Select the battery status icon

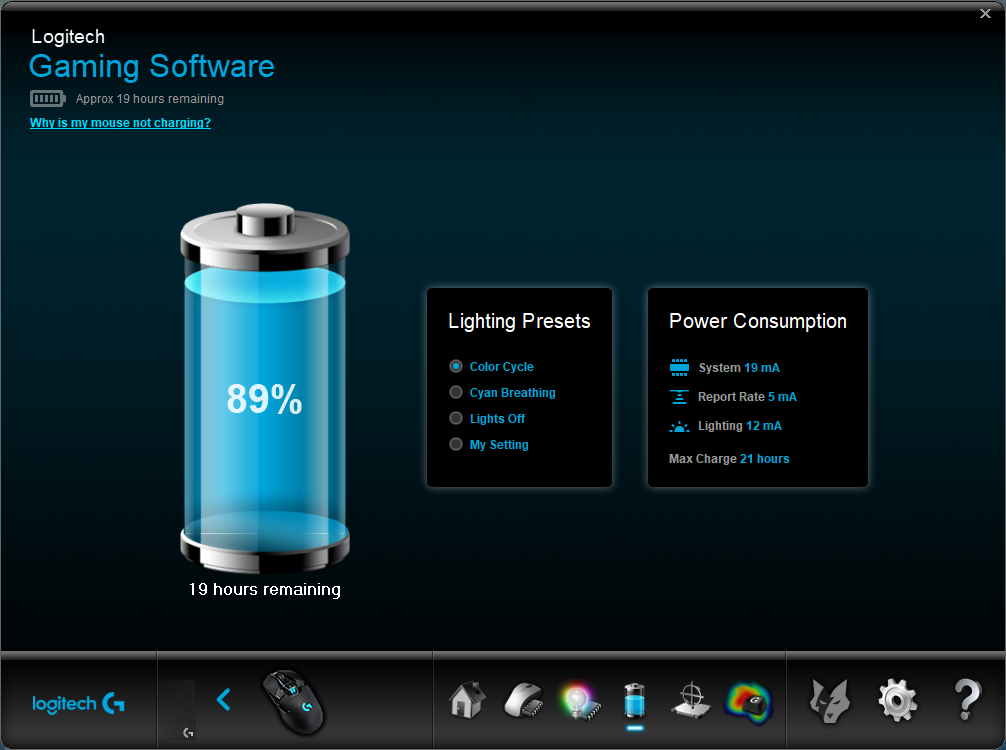point(635,700)
